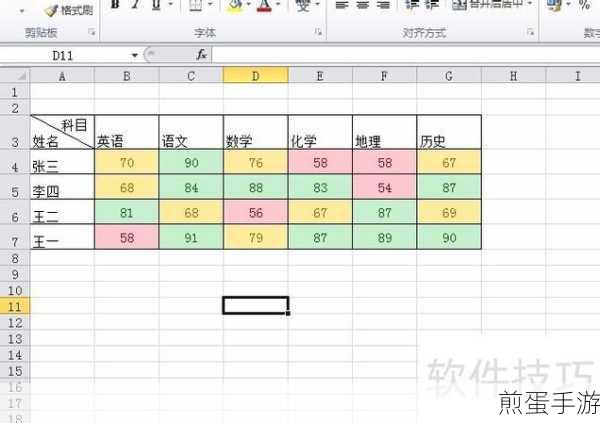Open the font color dropdown arrow

tap(278, 5)
